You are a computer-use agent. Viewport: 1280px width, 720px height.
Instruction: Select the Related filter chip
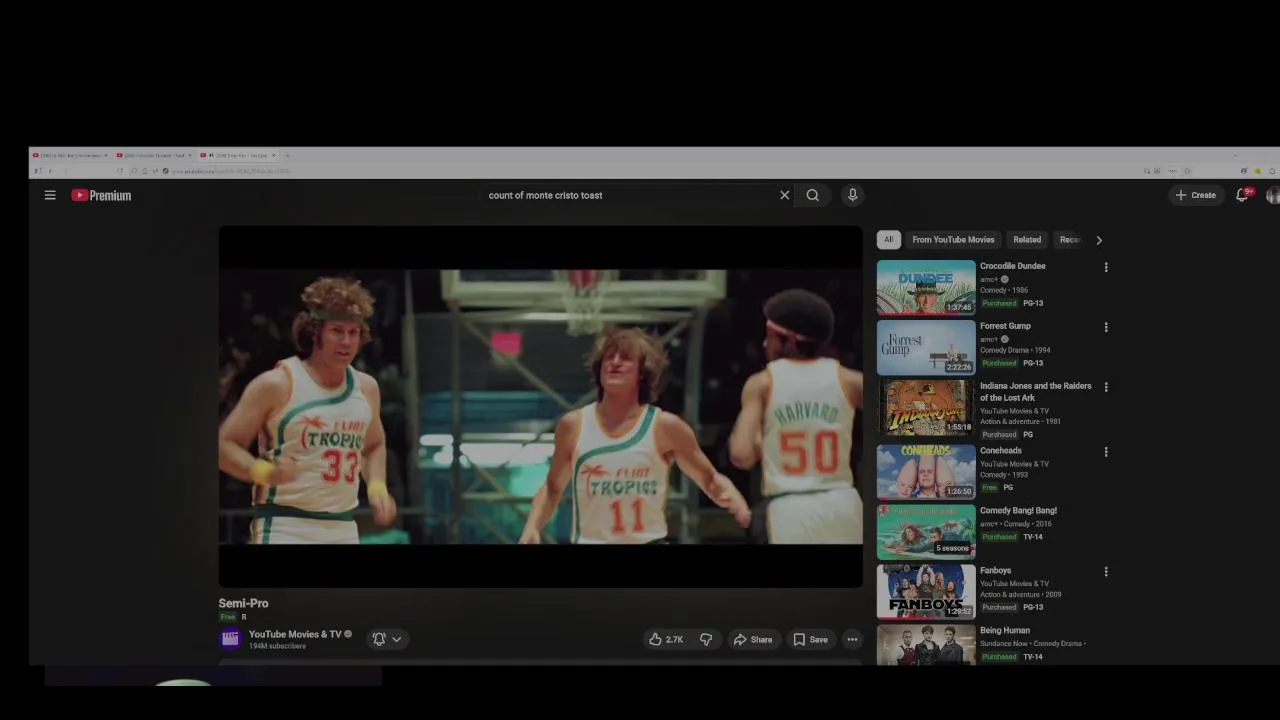[1027, 240]
